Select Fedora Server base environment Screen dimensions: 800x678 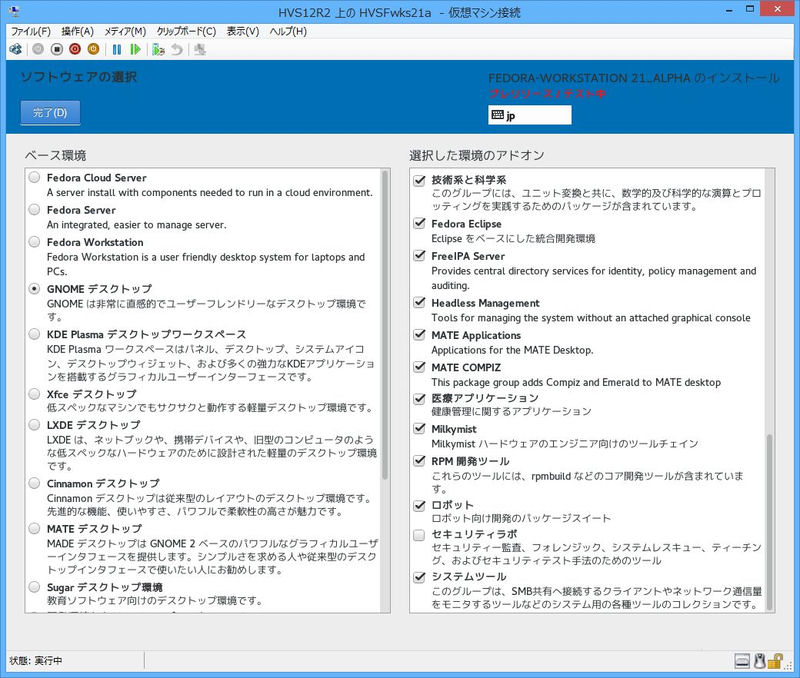tap(34, 210)
